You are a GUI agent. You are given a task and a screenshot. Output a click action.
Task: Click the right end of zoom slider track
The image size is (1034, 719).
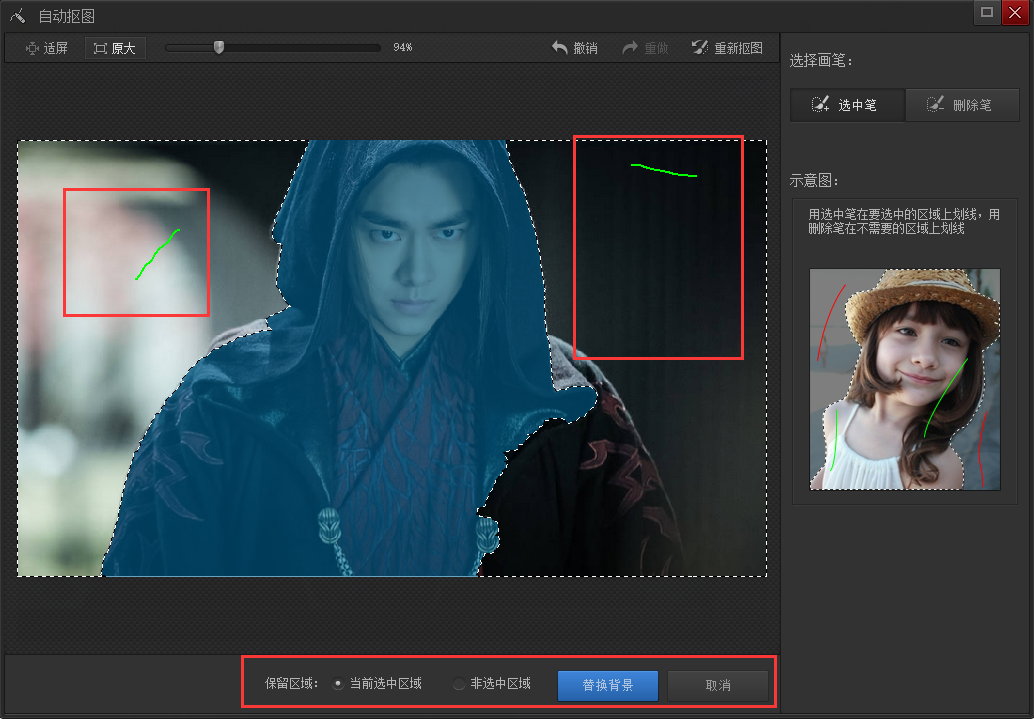tap(378, 47)
